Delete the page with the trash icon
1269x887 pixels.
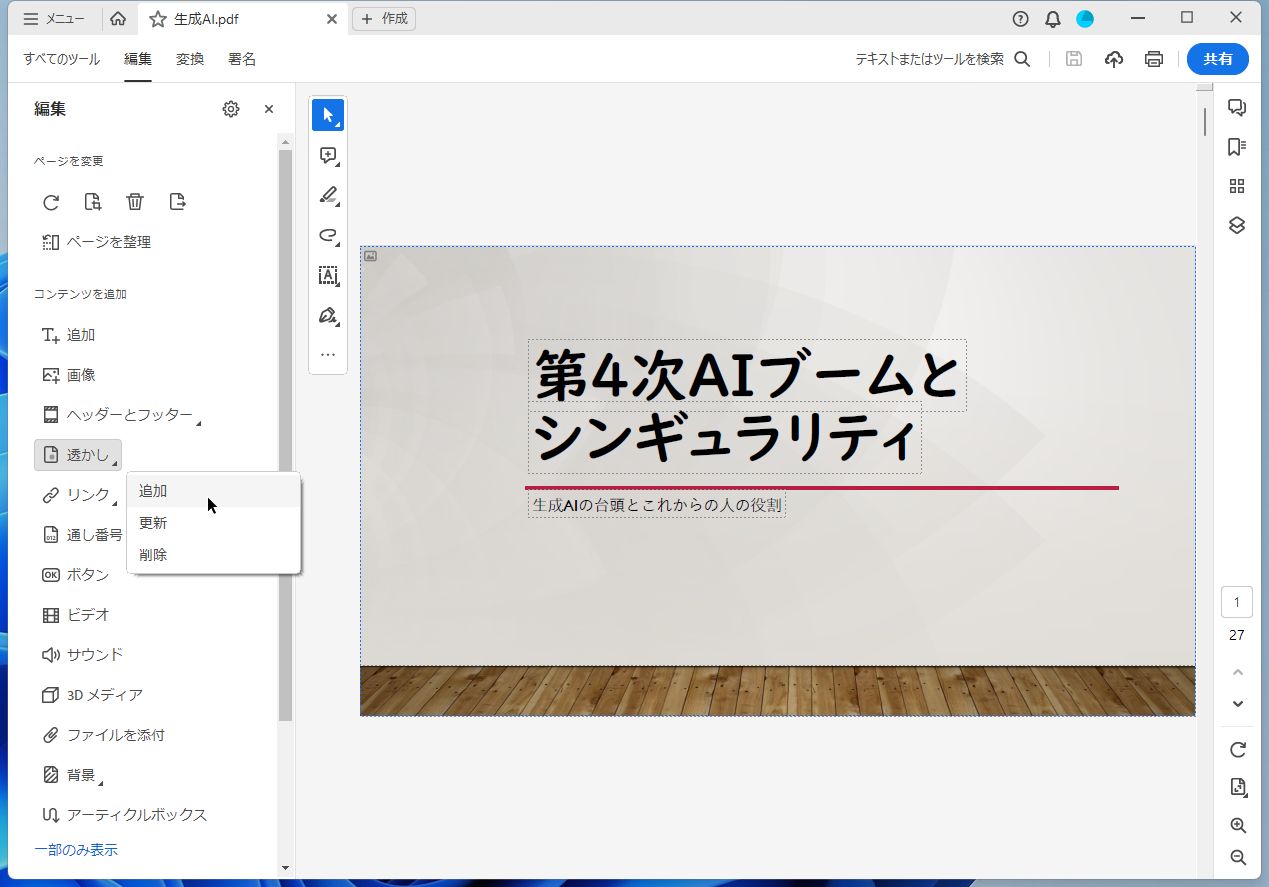pyautogui.click(x=135, y=201)
